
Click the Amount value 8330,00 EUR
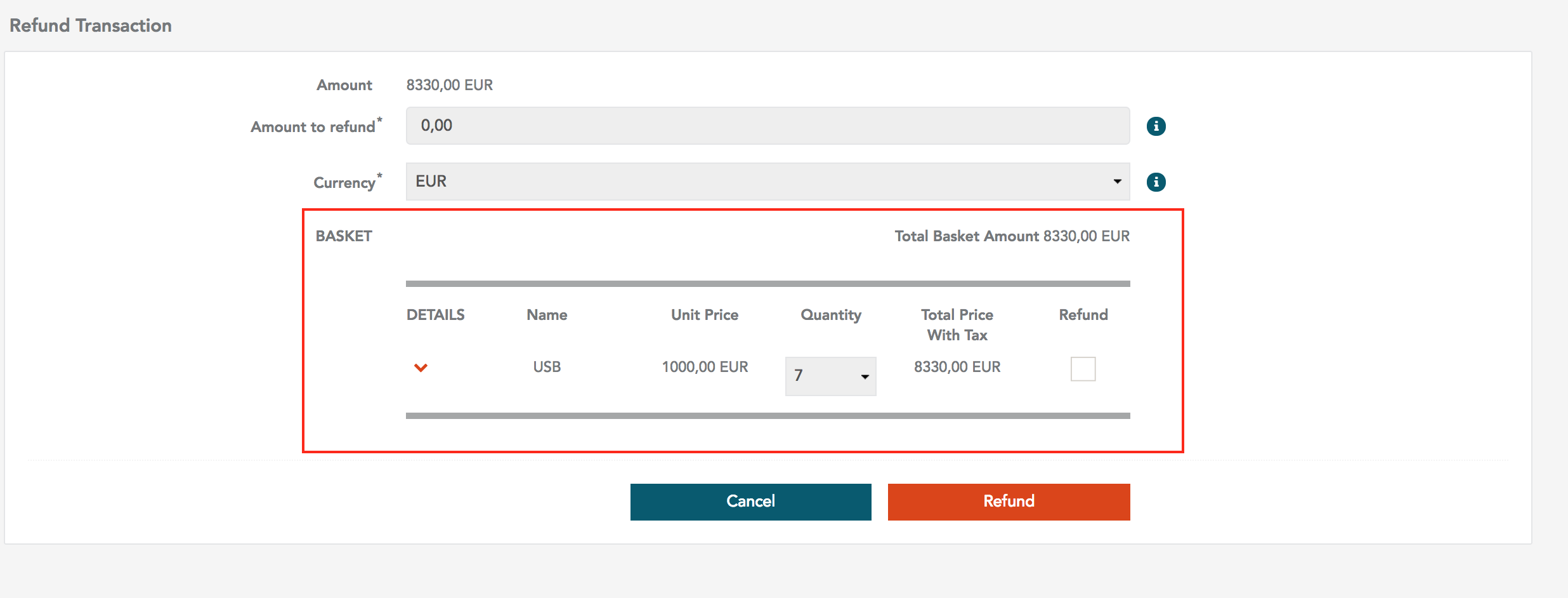click(x=449, y=85)
